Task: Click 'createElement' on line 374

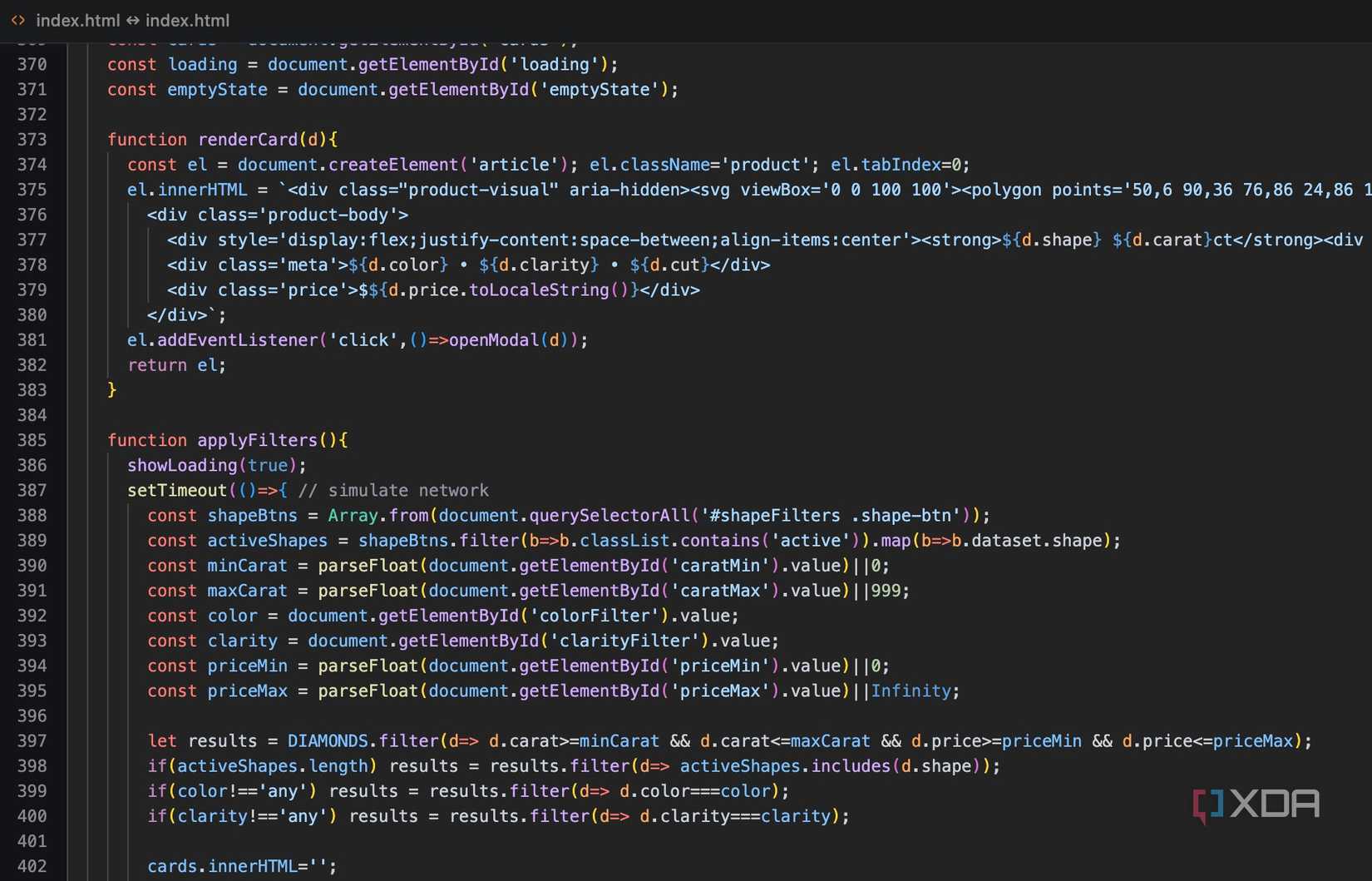Action: 393,165
